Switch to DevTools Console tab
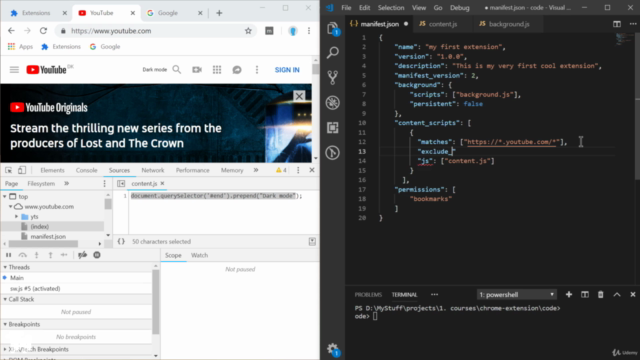 click(x=87, y=170)
